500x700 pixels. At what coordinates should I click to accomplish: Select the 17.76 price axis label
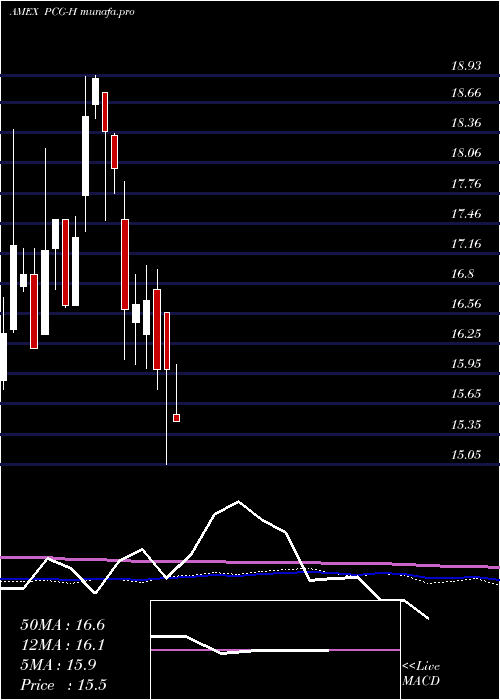coord(466,183)
